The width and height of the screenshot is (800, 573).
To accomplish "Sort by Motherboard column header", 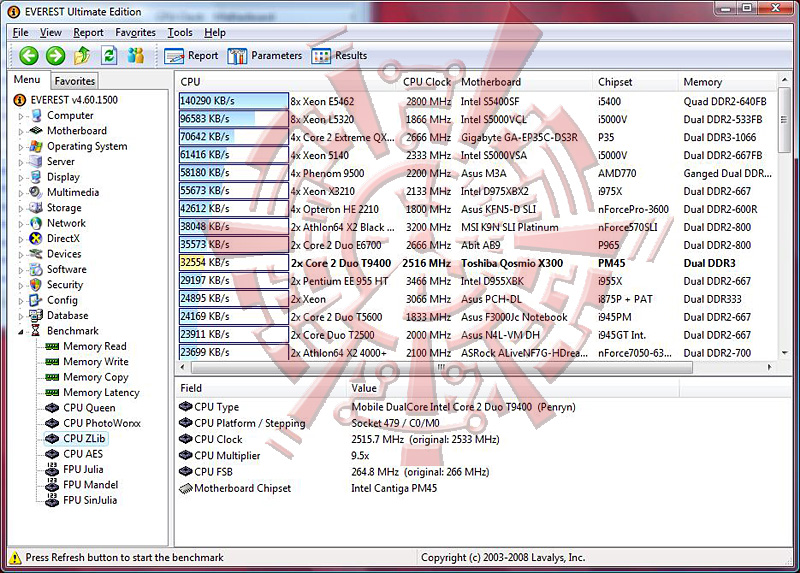I will pyautogui.click(x=525, y=82).
